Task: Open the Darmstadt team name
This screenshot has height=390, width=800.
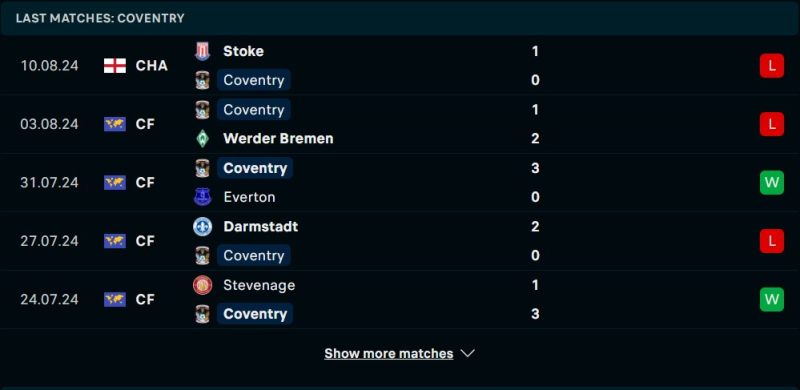Action: click(x=261, y=227)
